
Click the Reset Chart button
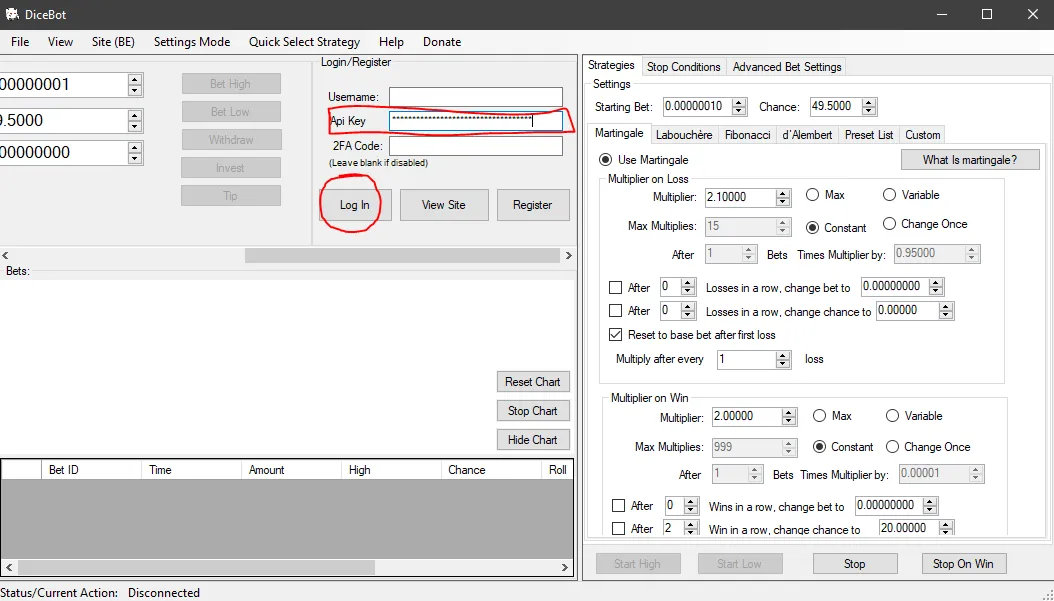tap(532, 382)
